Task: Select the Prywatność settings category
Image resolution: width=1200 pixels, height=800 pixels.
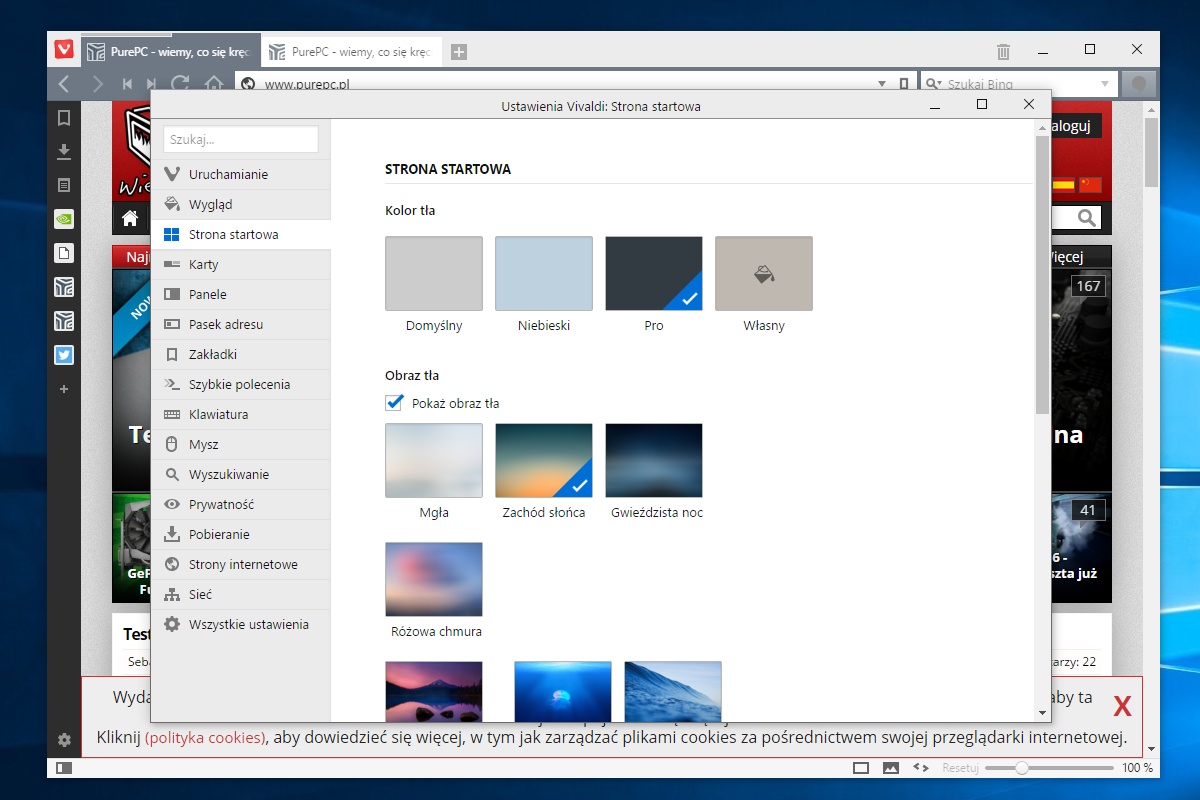Action: click(221, 504)
